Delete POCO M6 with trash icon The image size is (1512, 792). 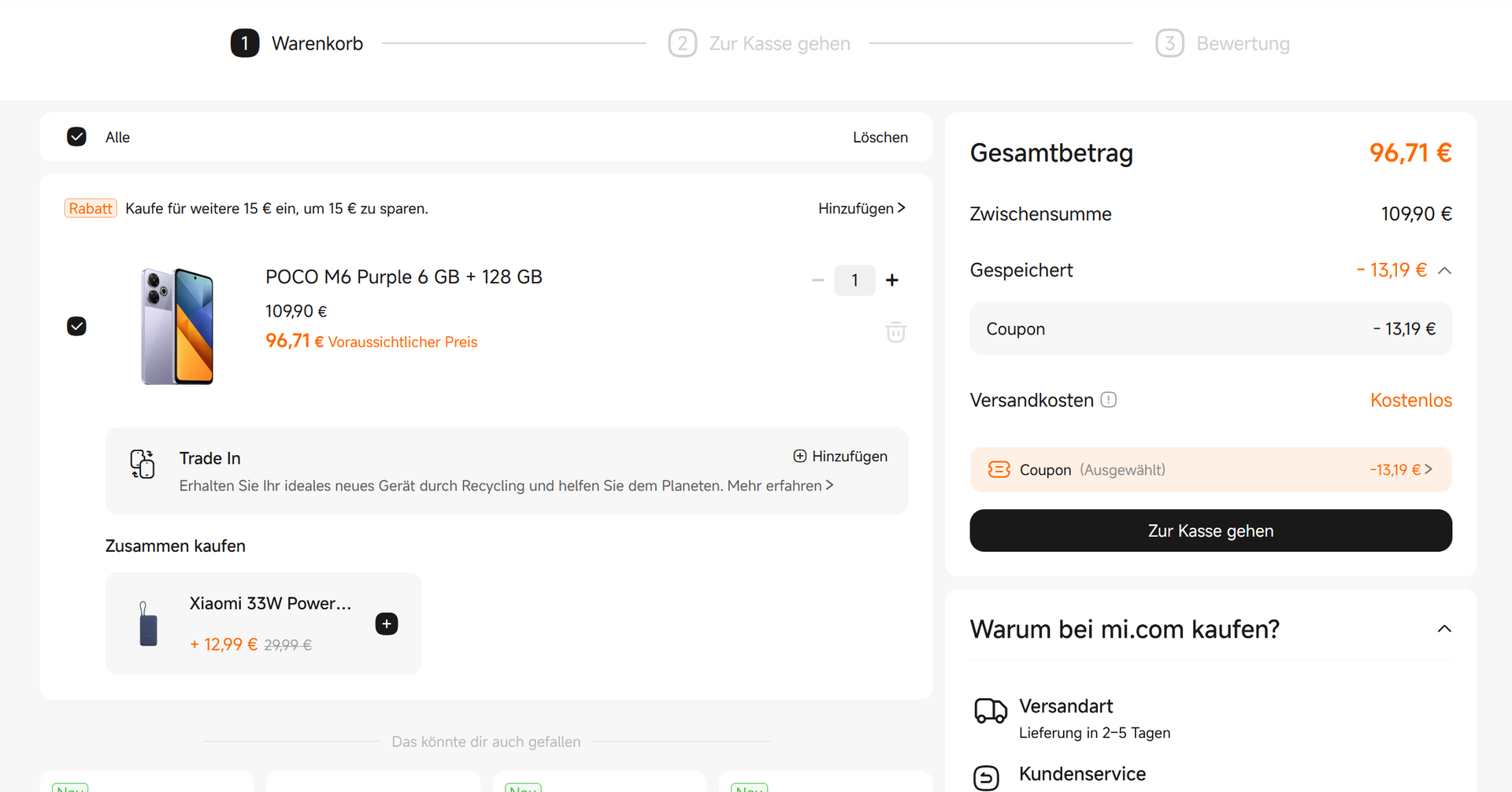tap(895, 332)
